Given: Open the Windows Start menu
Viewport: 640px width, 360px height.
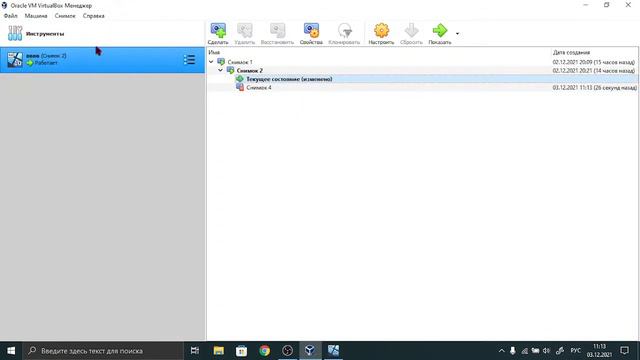Looking at the screenshot, I should coord(11,351).
